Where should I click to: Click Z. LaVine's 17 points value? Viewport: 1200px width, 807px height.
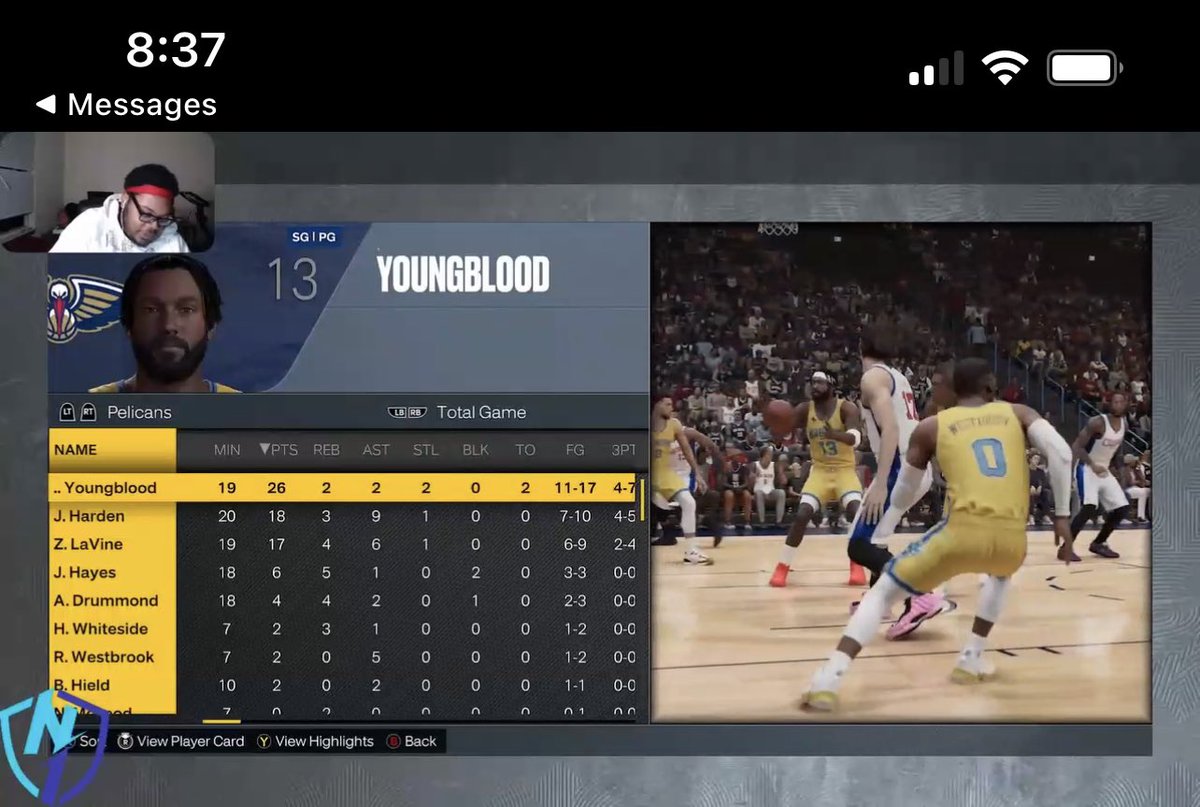(x=277, y=544)
